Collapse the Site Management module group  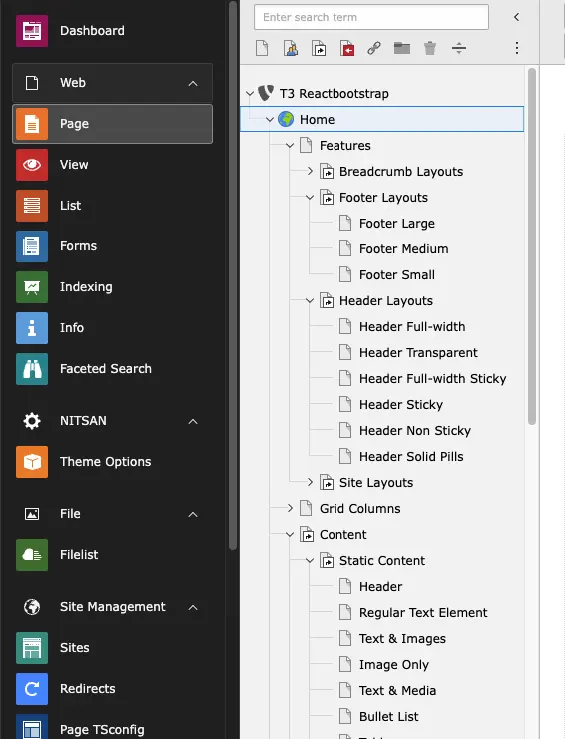(193, 608)
